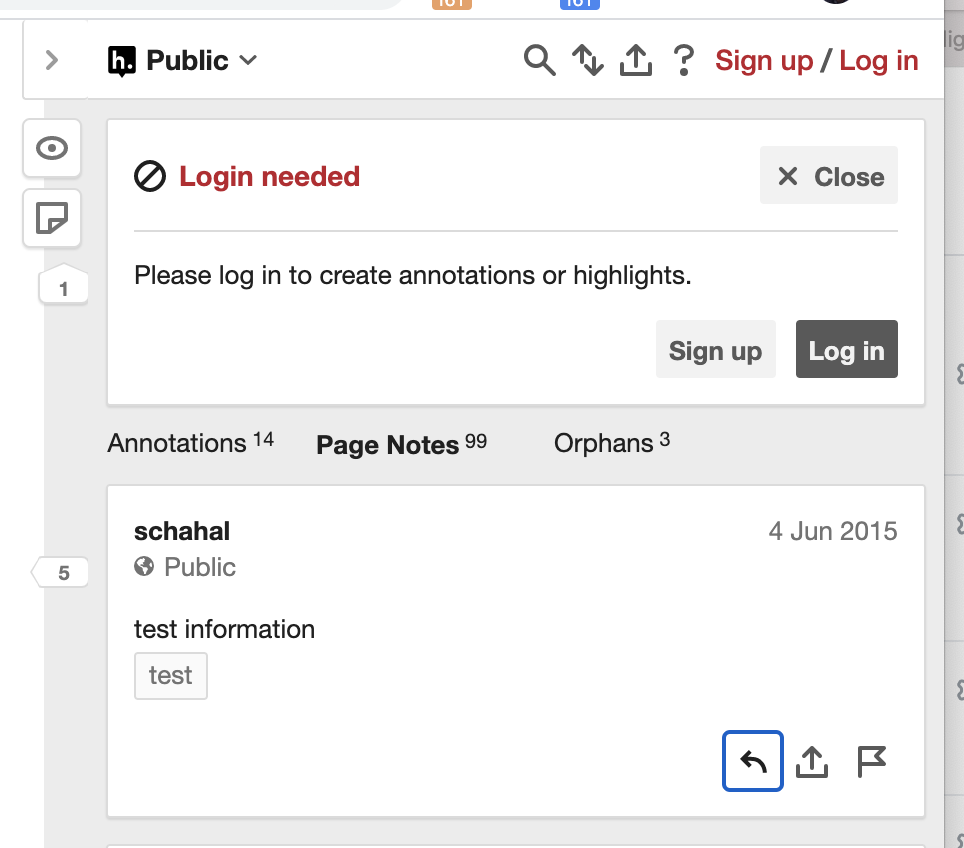Open the search icon
The image size is (964, 848).
point(539,60)
